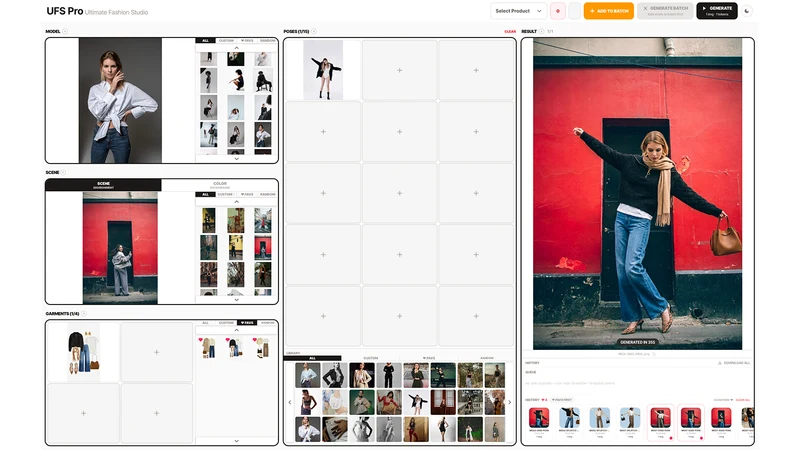800x450 pixels.
Task: Click the selected garment outfit in first slot
Action: pos(84,352)
